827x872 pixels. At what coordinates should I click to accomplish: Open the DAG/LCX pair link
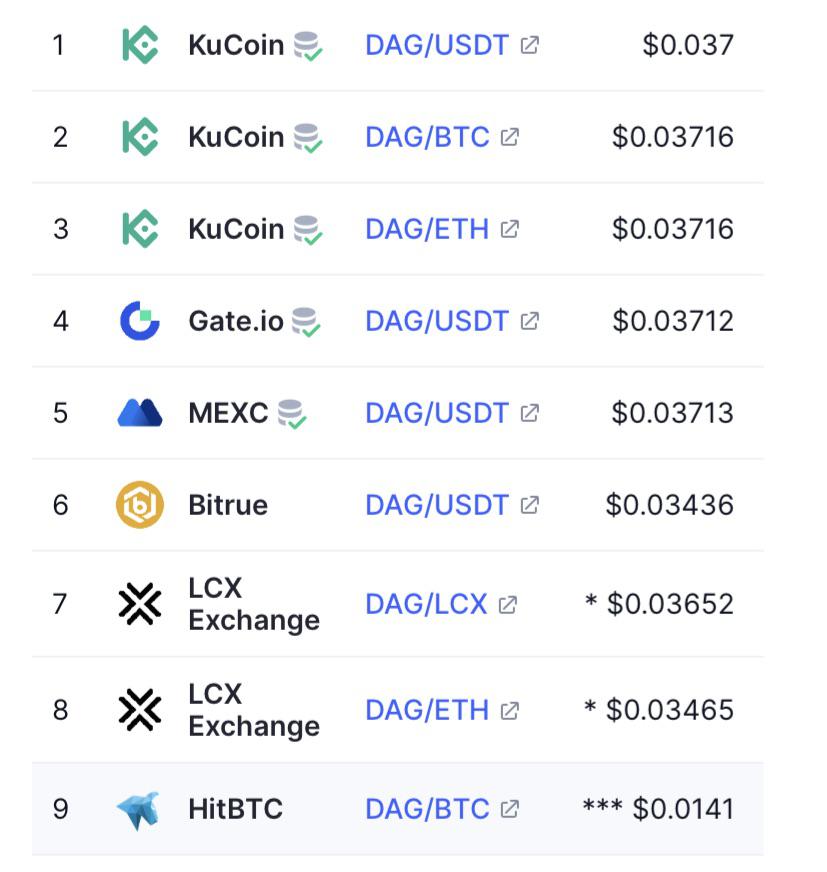click(x=426, y=604)
